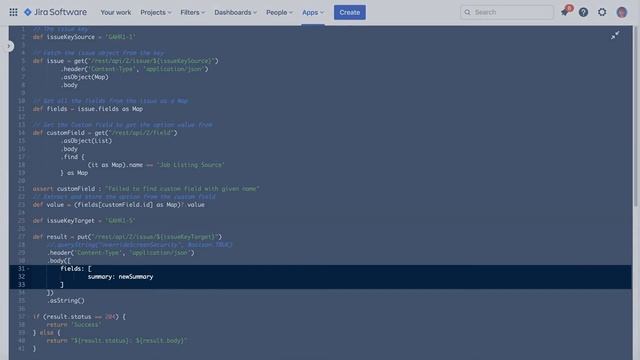Screen dimensions: 640x360
Task: Click the '.find {' line
Action: click(x=72, y=157)
